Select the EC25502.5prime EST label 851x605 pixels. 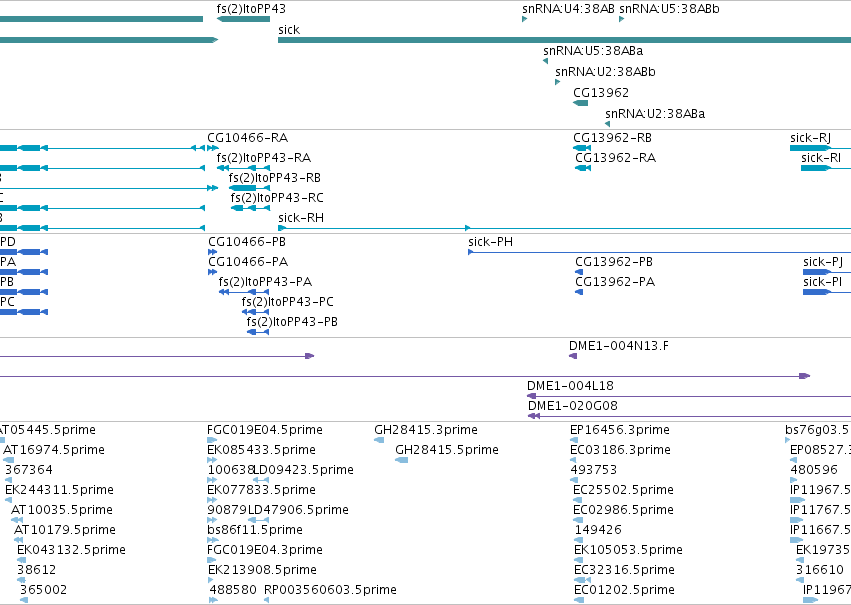pyautogui.click(x=624, y=491)
